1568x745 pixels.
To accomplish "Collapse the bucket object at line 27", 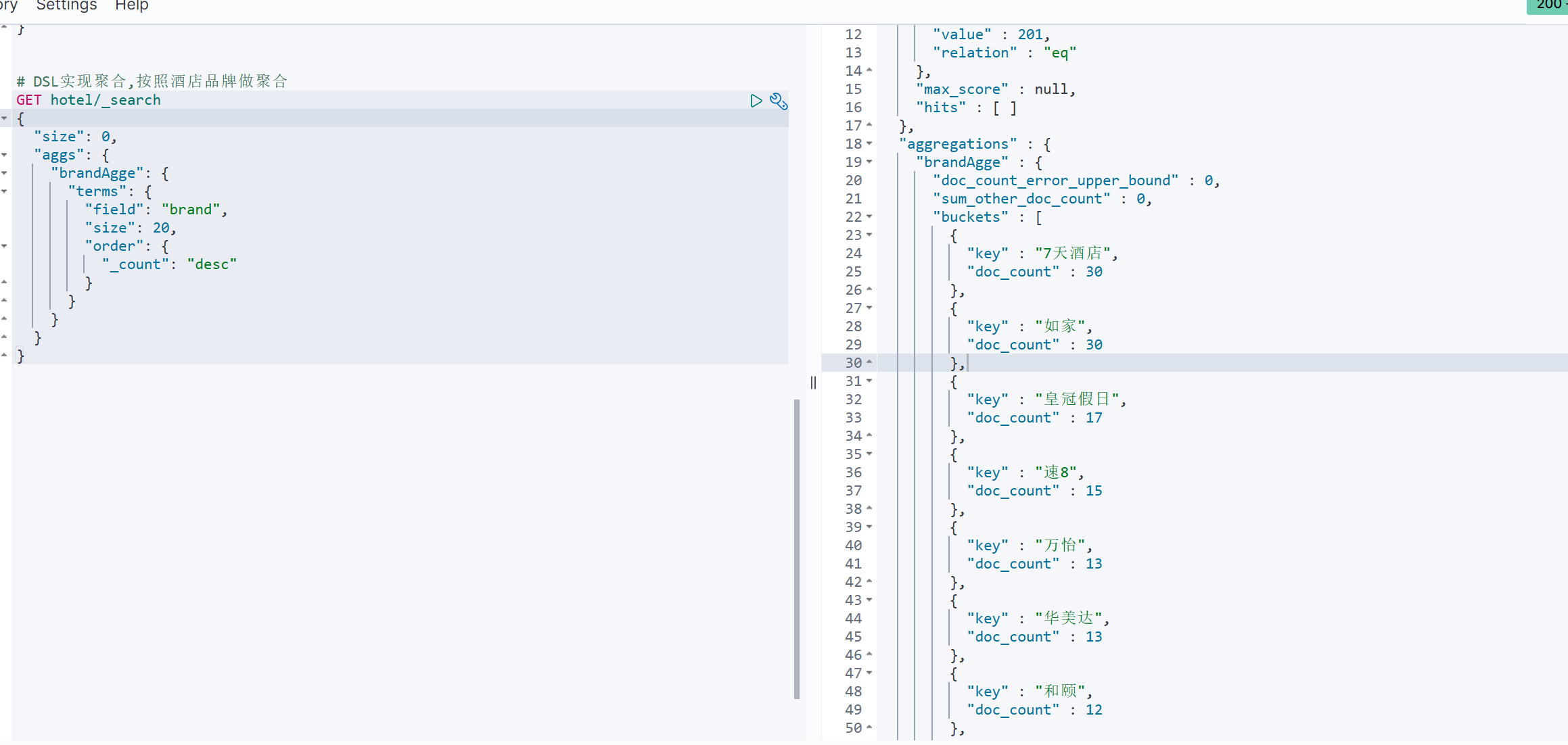I will click(x=869, y=308).
